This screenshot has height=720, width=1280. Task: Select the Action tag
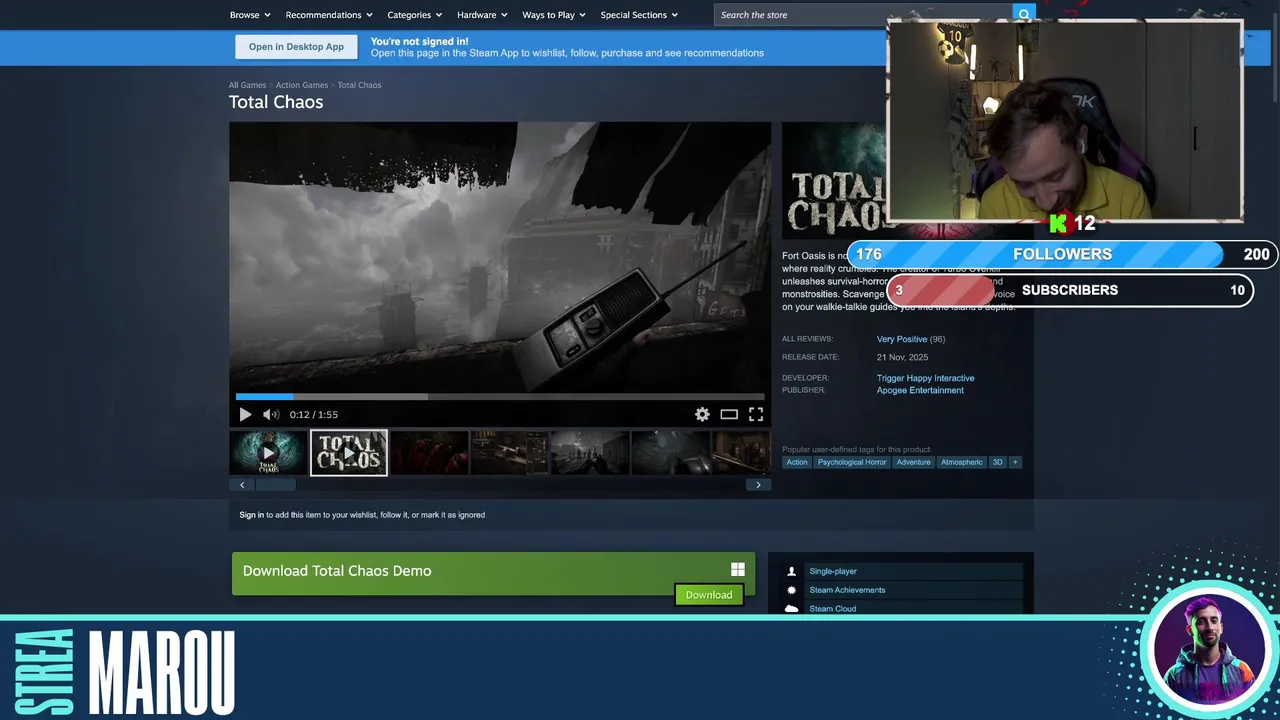point(797,462)
